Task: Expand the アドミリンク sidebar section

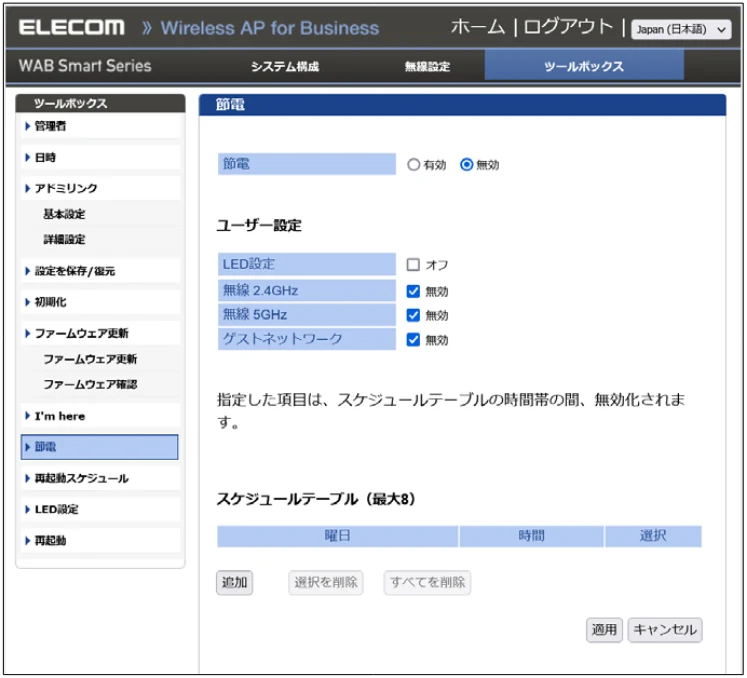Action: tap(100, 188)
